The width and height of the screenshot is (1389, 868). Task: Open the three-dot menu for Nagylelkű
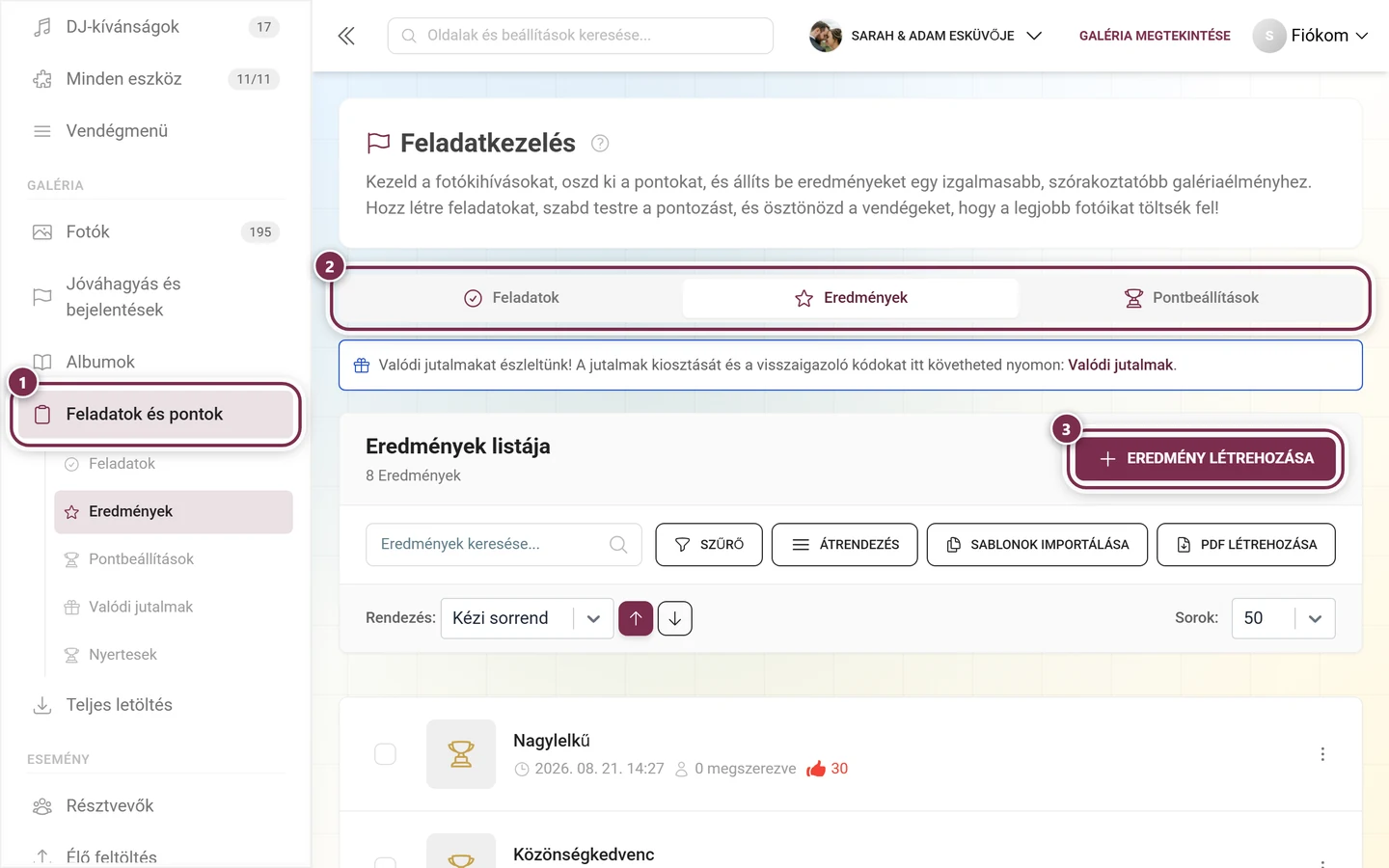click(x=1322, y=754)
